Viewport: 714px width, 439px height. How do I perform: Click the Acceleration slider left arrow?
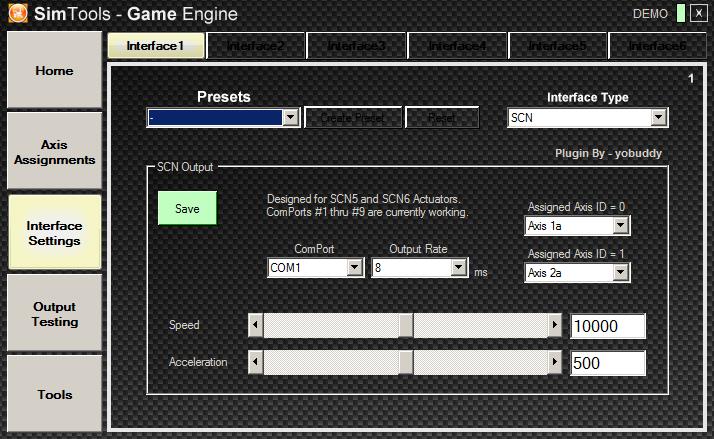click(255, 362)
